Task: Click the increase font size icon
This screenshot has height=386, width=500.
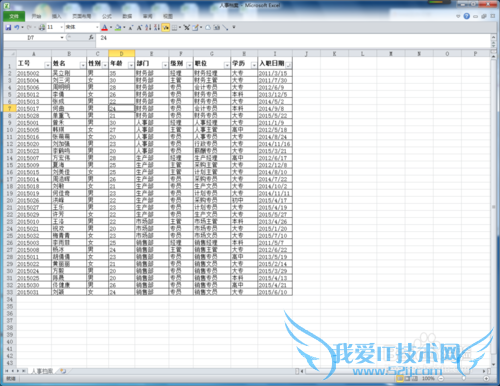Action: point(139,28)
